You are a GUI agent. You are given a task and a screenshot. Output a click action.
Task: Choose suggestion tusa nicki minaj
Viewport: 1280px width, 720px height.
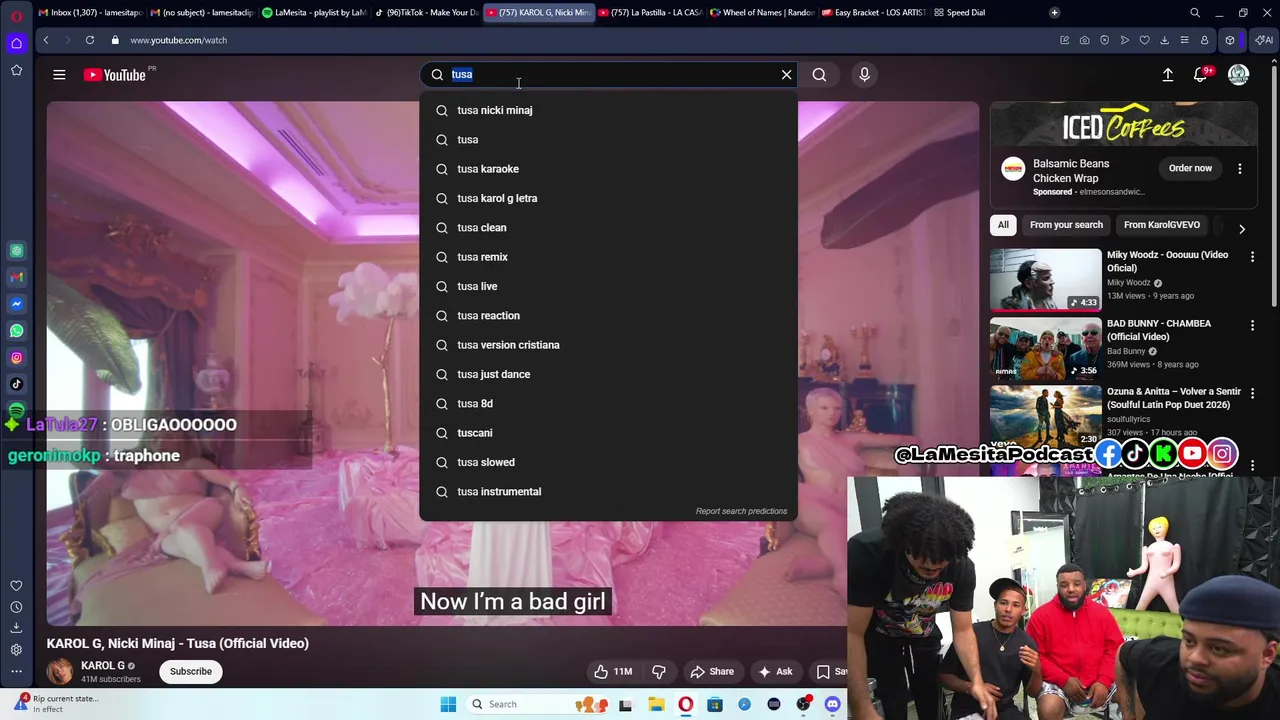click(x=608, y=110)
